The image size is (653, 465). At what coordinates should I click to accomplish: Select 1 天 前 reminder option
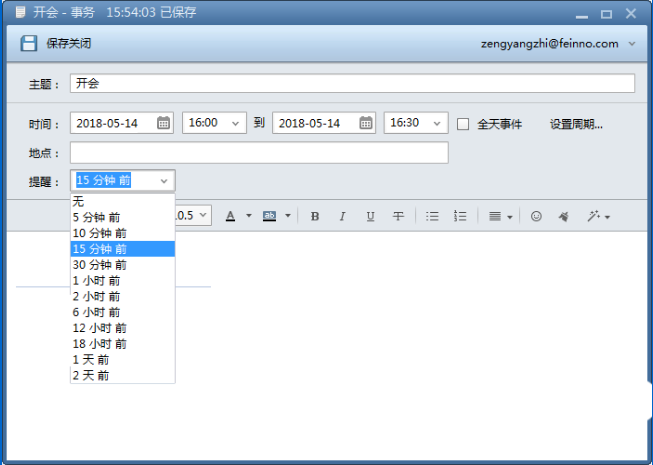coord(123,360)
